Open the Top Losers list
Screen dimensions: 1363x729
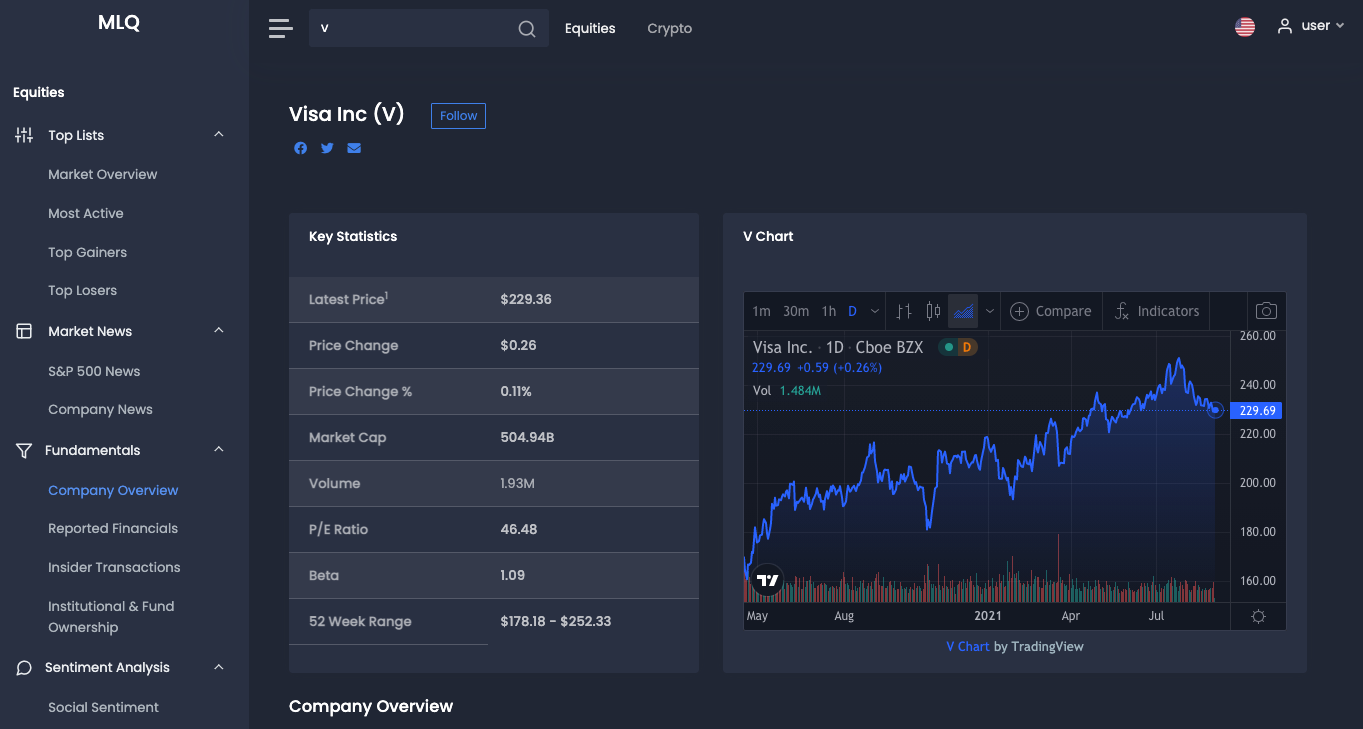83,290
